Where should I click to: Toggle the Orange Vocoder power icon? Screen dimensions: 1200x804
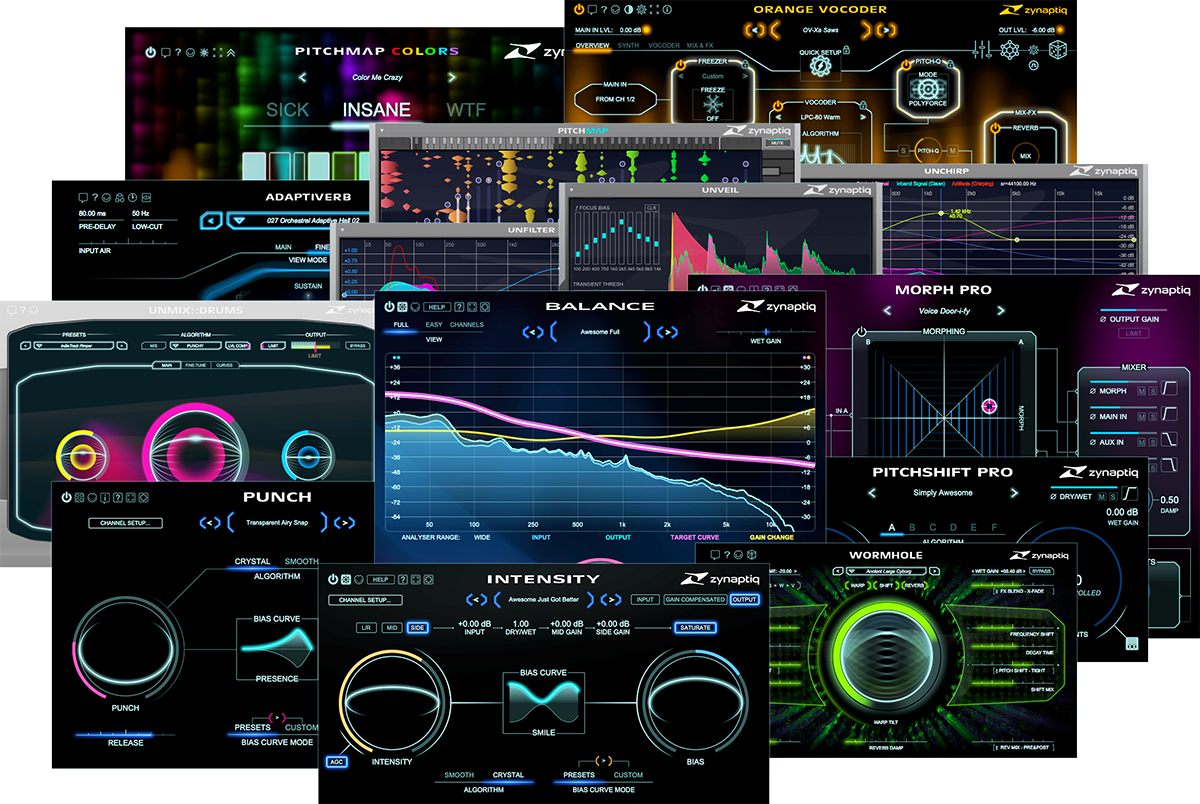pyautogui.click(x=577, y=10)
